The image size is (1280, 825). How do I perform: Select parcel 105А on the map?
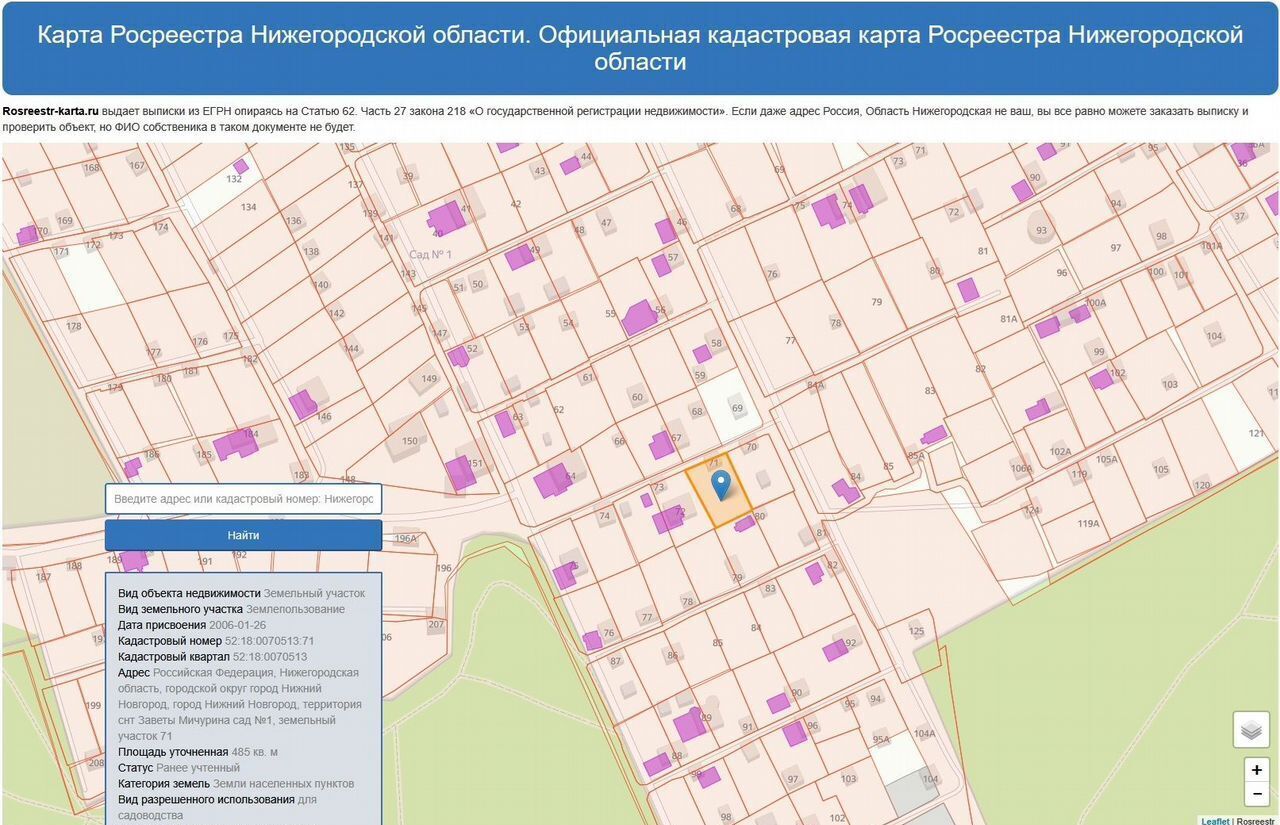point(1106,460)
